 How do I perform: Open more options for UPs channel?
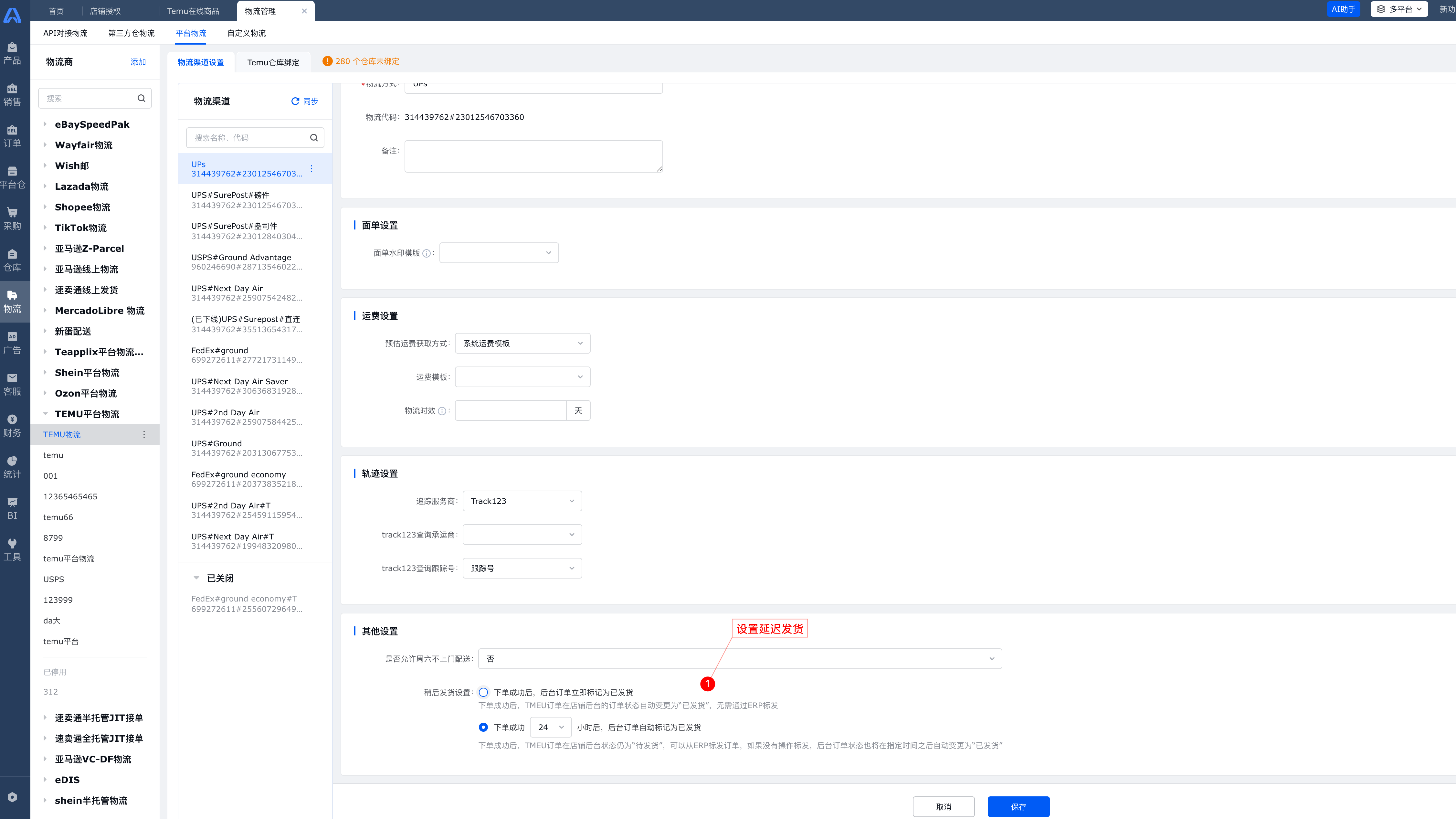(x=311, y=169)
